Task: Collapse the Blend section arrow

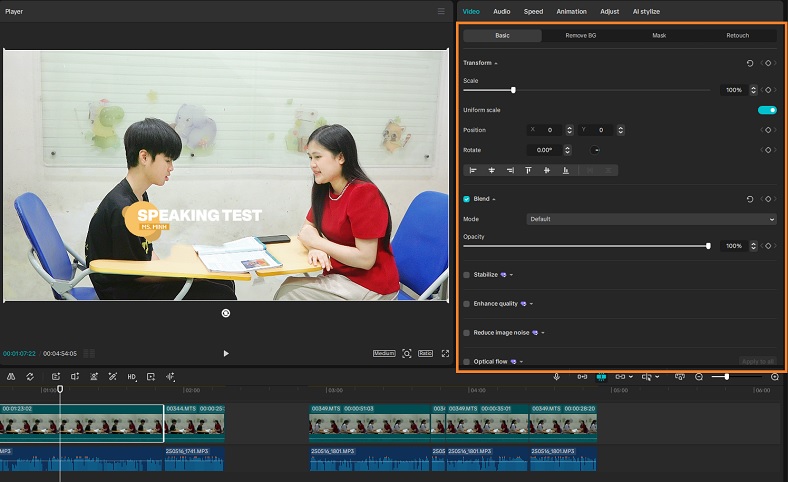Action: coord(494,199)
